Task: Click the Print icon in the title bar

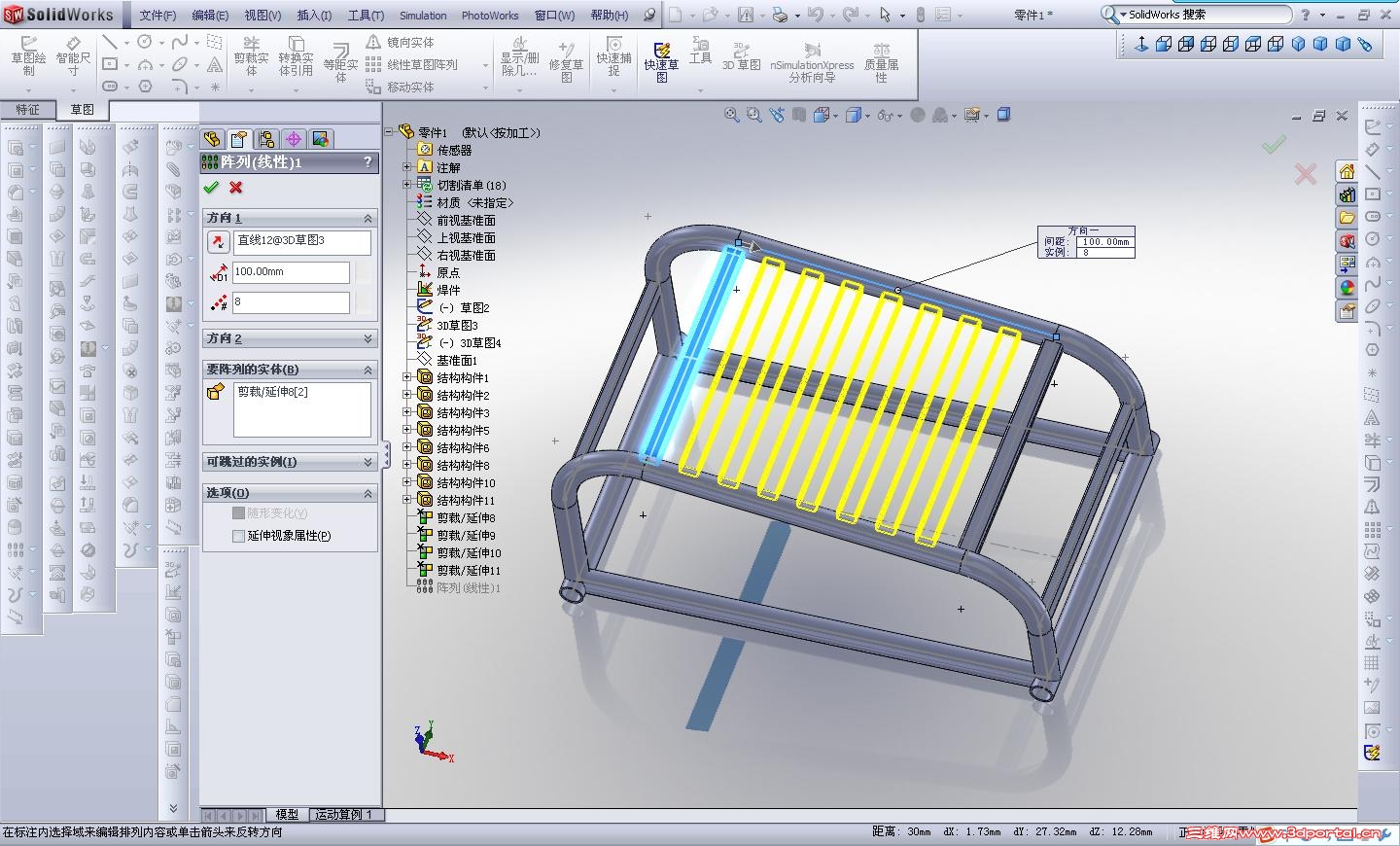Action: [780, 15]
